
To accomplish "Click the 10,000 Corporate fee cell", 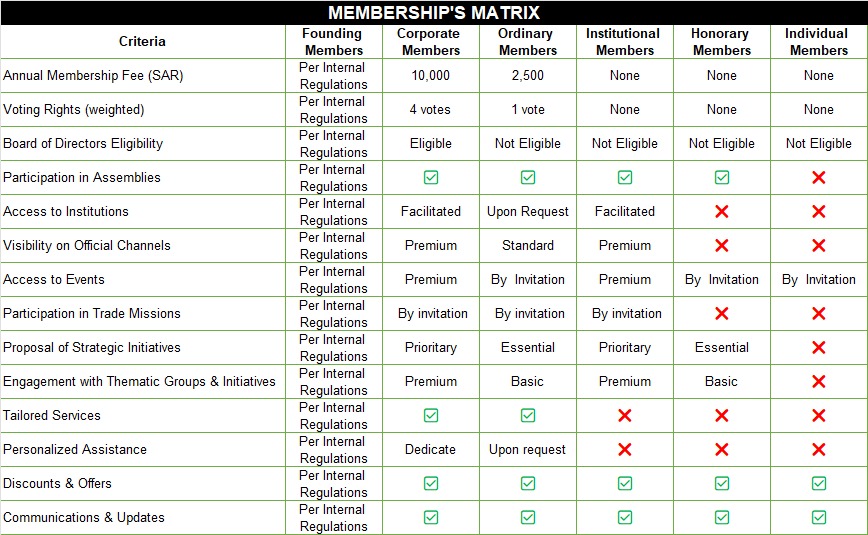I will [431, 75].
